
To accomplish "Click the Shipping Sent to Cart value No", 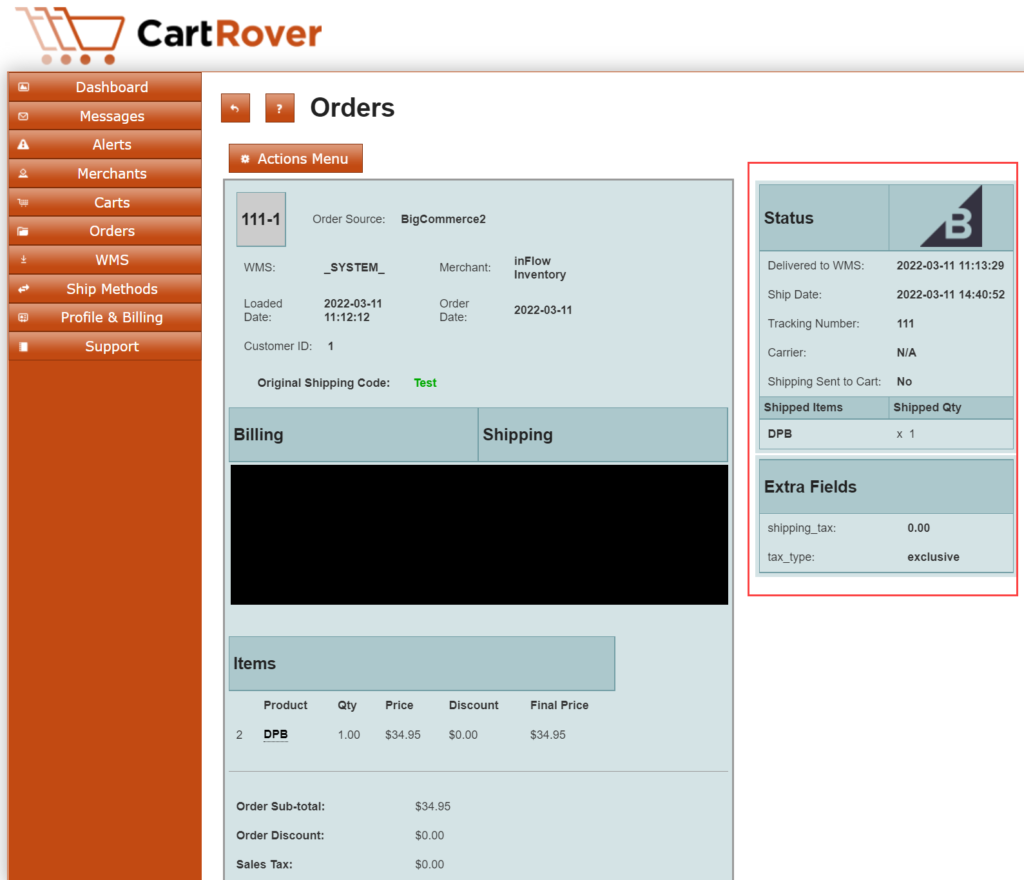I will pos(904,382).
